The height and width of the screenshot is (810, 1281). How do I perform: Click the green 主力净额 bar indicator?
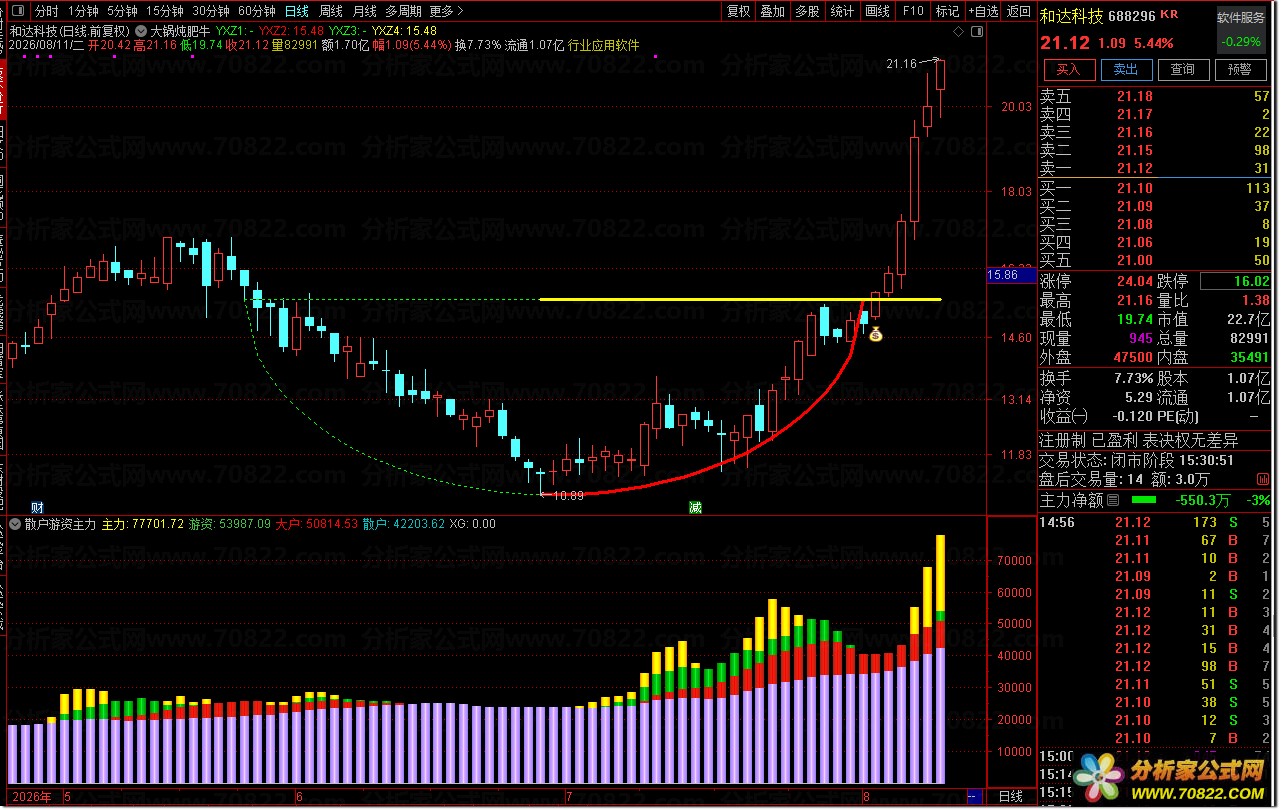coord(1143,500)
